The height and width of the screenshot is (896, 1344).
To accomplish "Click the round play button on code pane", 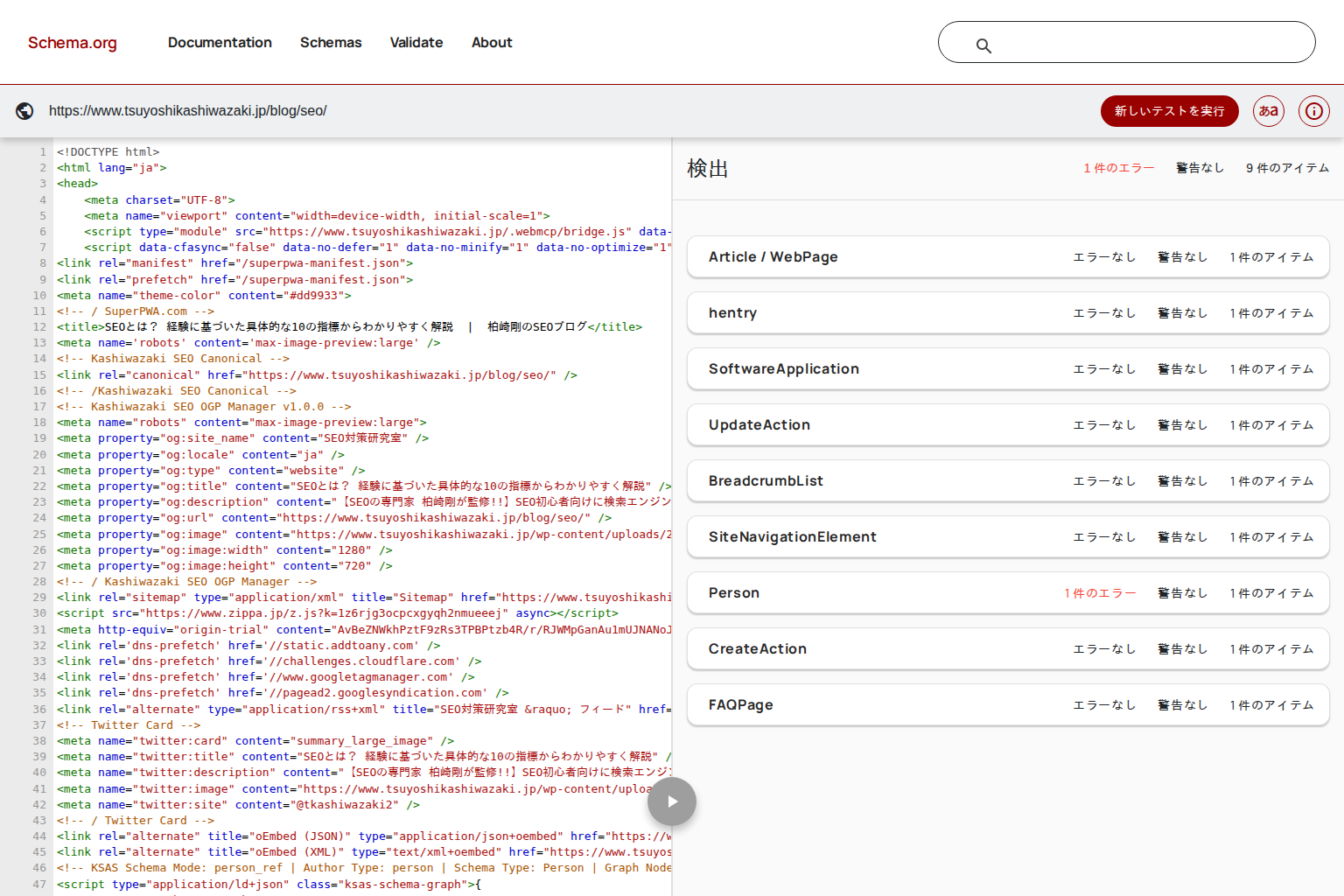I will click(672, 801).
